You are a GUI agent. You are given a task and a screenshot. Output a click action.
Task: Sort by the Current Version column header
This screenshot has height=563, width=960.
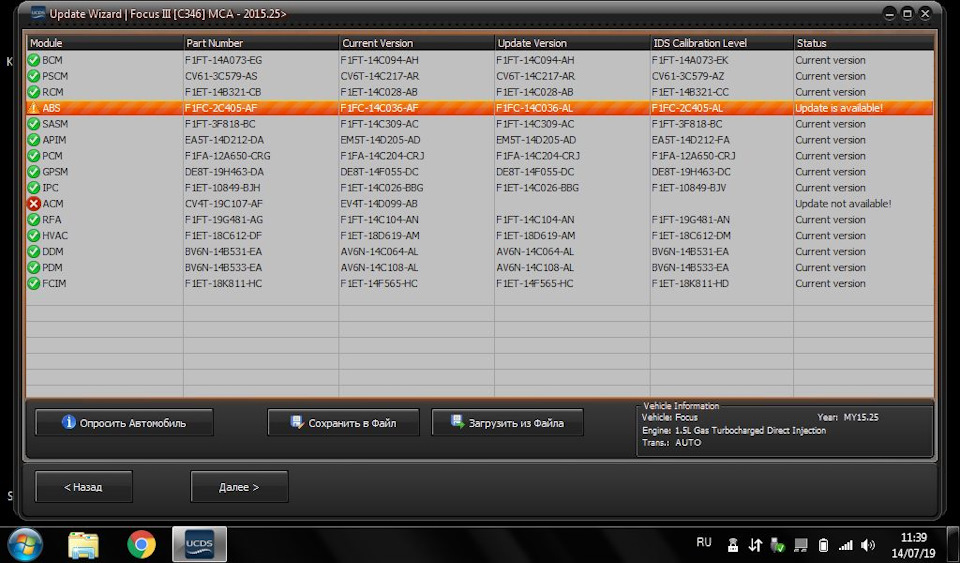[416, 43]
